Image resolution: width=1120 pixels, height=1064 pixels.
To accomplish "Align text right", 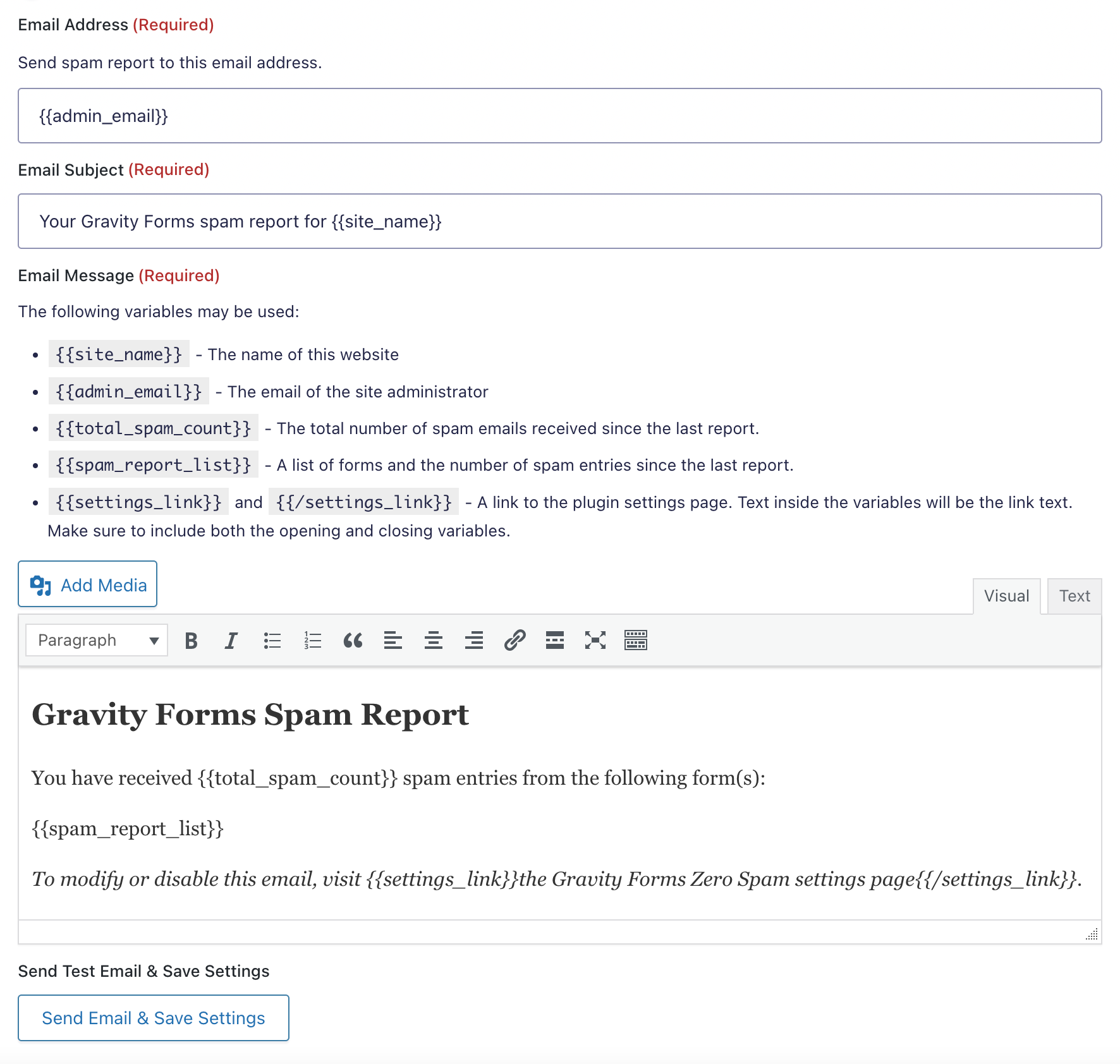I will [x=474, y=641].
